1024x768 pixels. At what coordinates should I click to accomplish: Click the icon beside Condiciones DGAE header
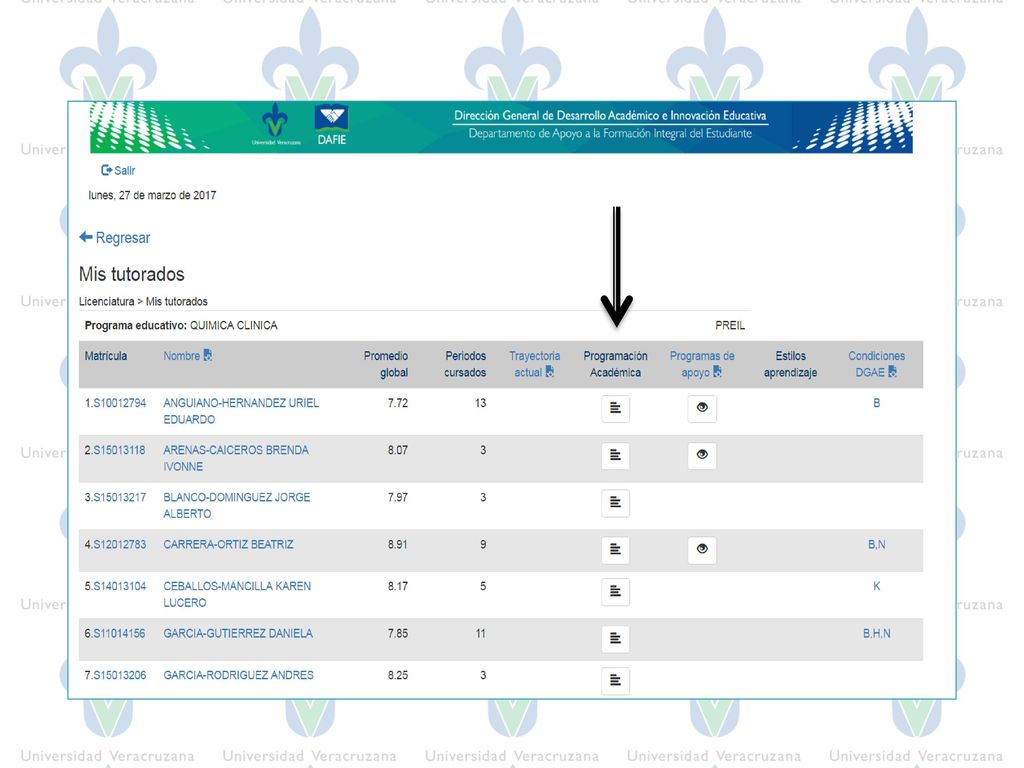(x=892, y=372)
